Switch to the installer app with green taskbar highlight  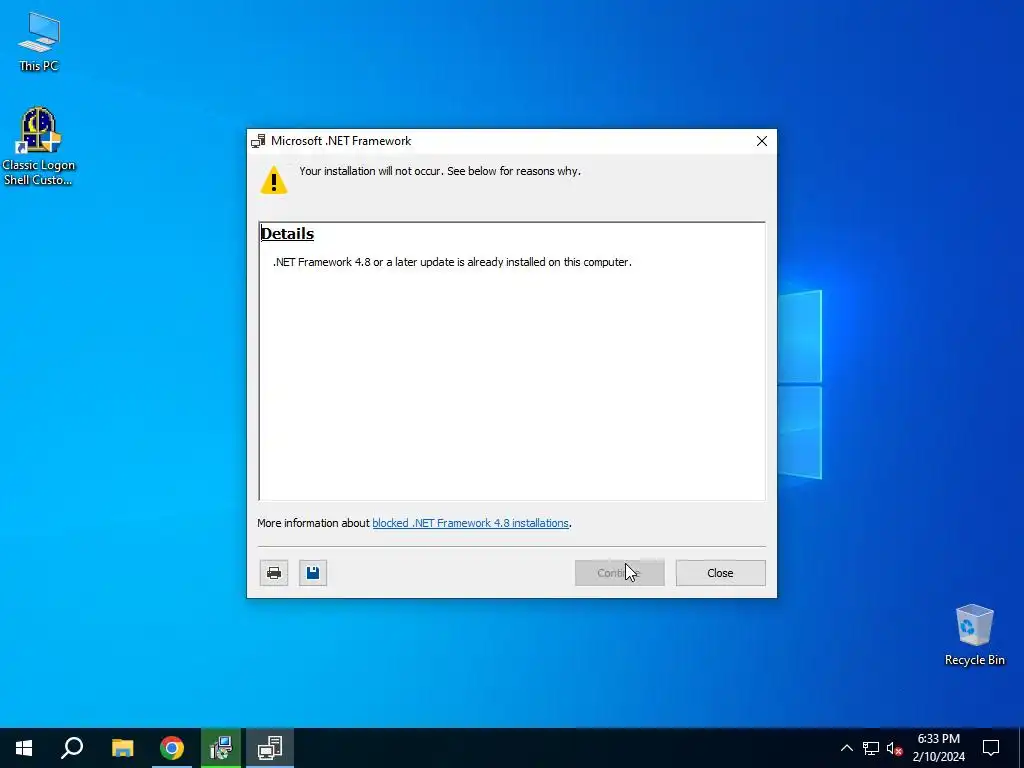[221, 748]
